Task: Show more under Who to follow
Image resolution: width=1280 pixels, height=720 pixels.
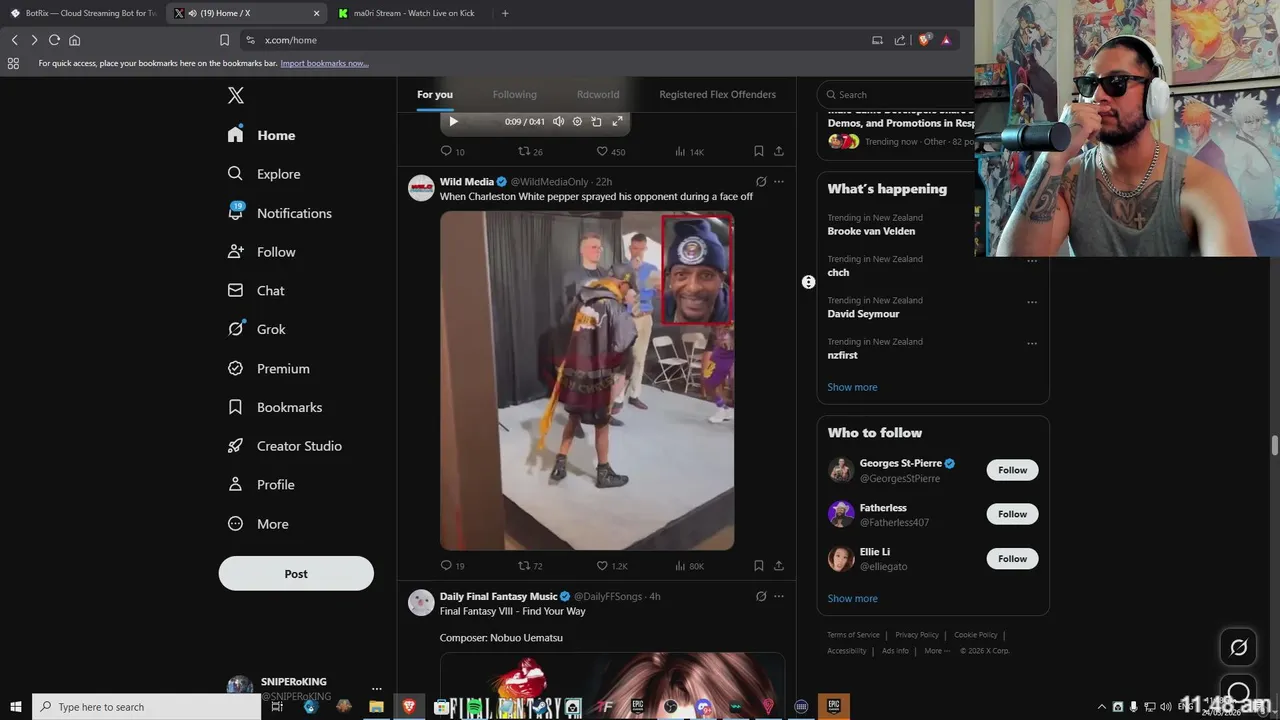Action: pos(852,598)
